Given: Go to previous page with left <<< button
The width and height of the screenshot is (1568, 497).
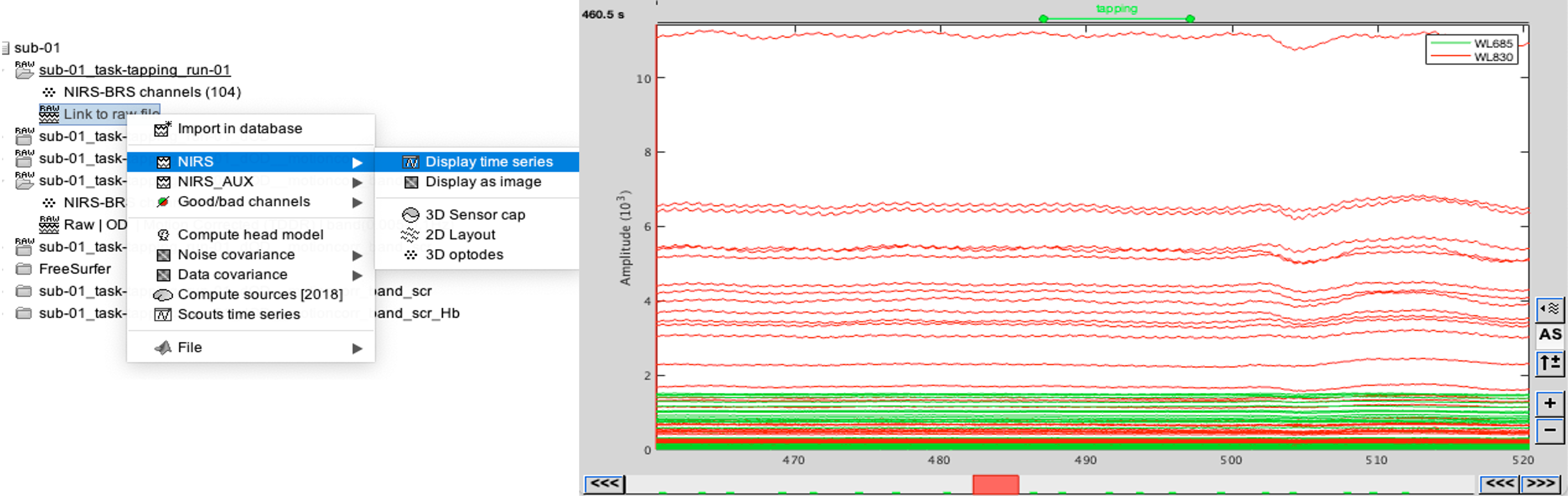Looking at the screenshot, I should coord(604,484).
